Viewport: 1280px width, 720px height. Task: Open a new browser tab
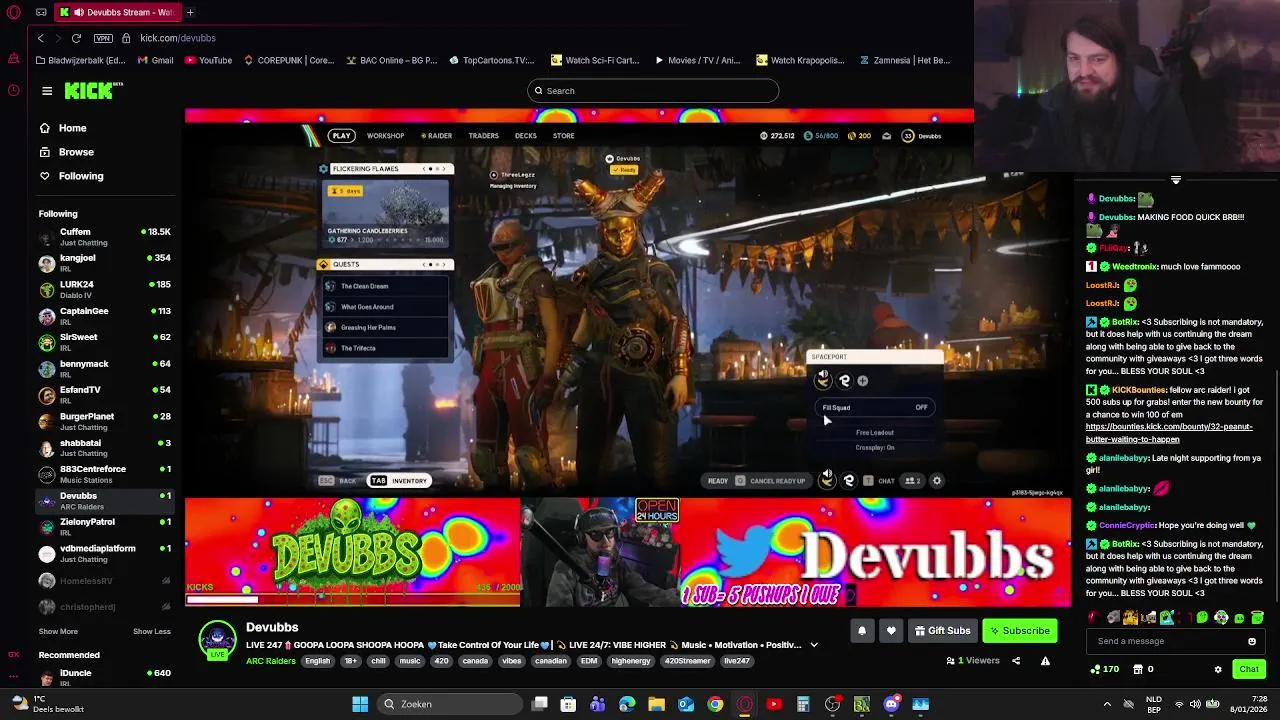coord(190,12)
